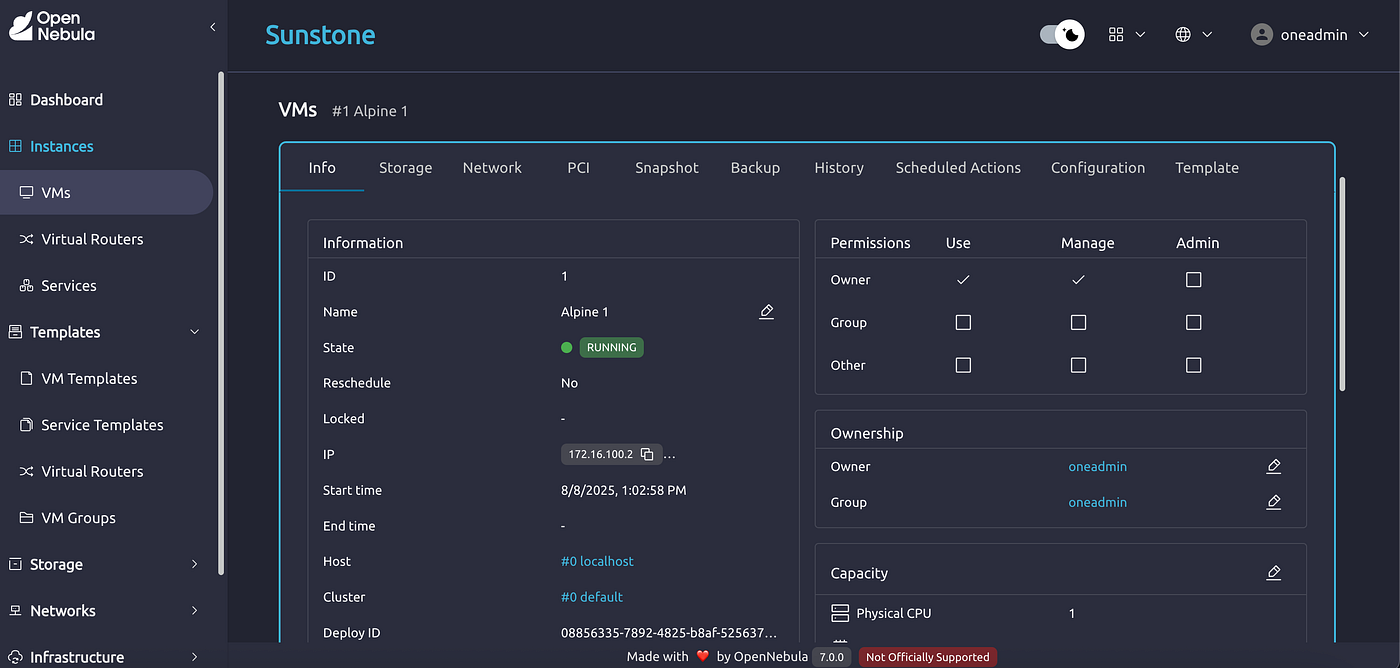
Task: Enable Other Use permission
Action: [x=963, y=365]
